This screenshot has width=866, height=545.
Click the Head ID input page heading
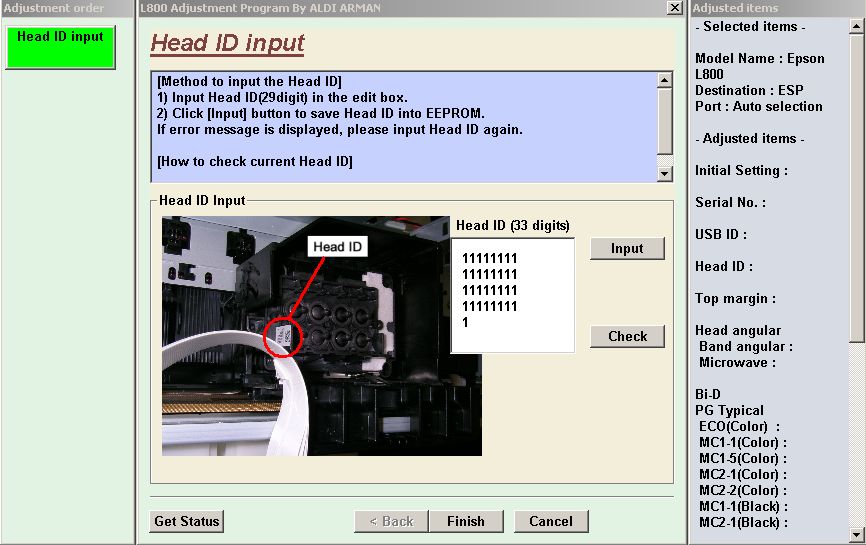(227, 44)
